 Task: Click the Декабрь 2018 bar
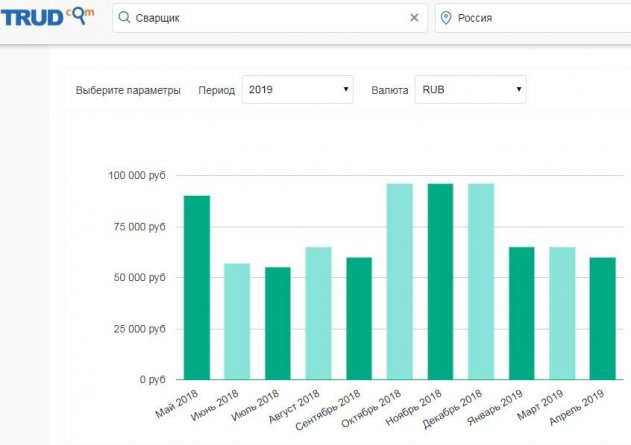(x=481, y=282)
